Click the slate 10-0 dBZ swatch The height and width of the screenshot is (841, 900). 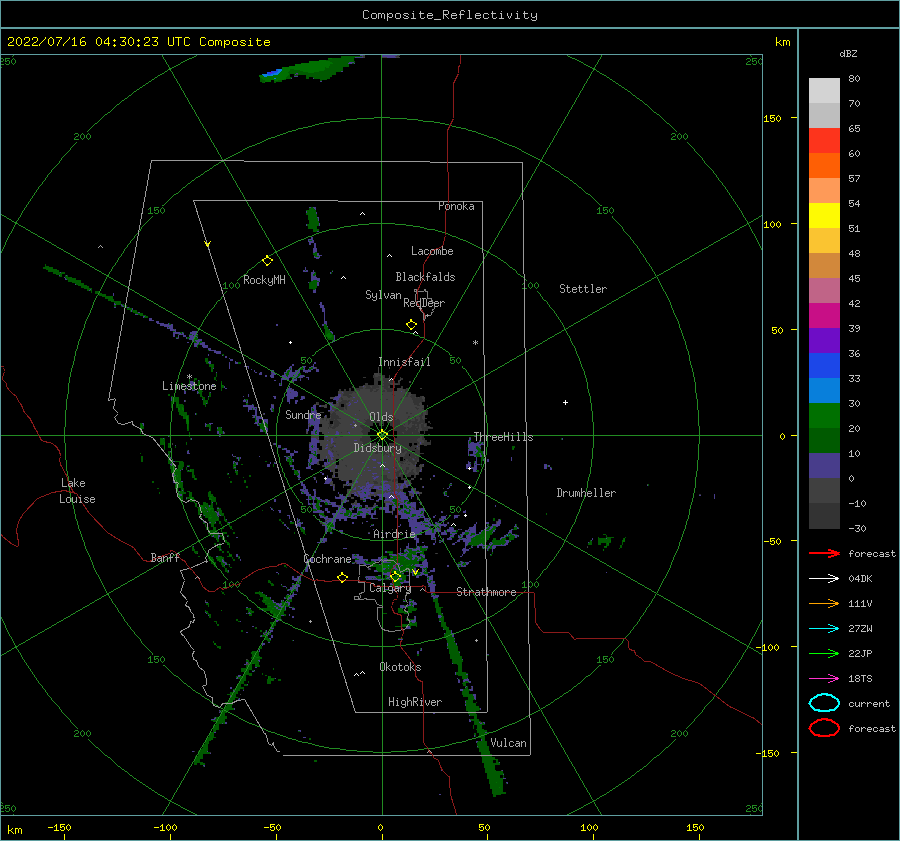click(824, 466)
